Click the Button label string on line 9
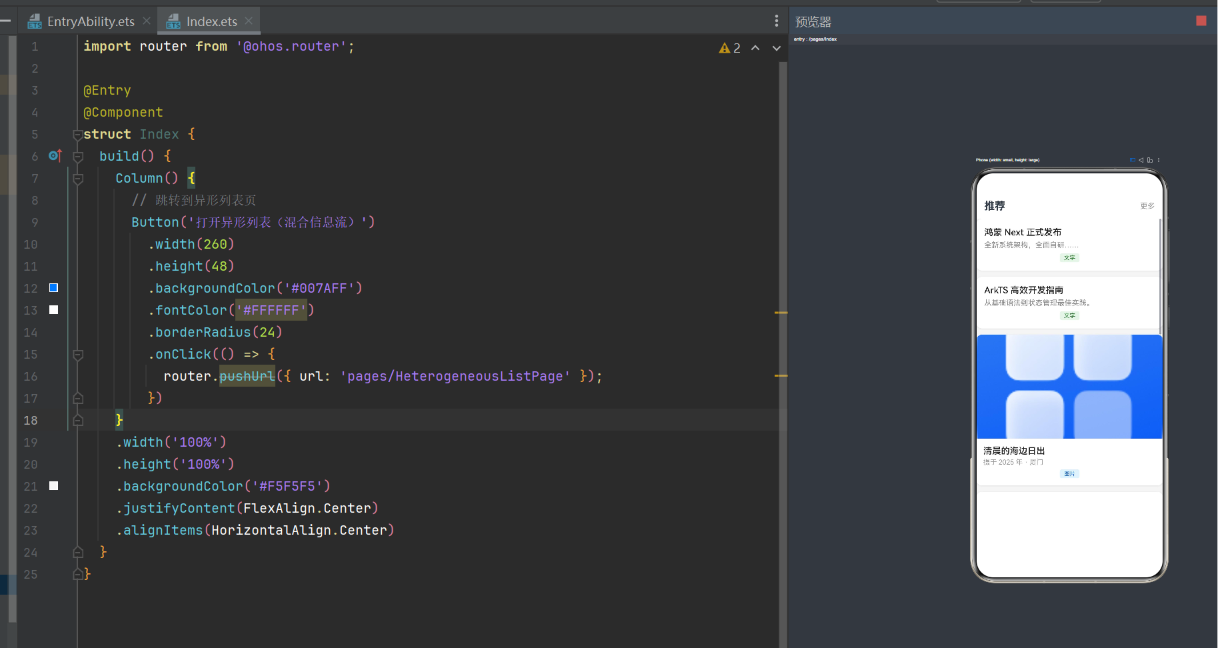 277,222
